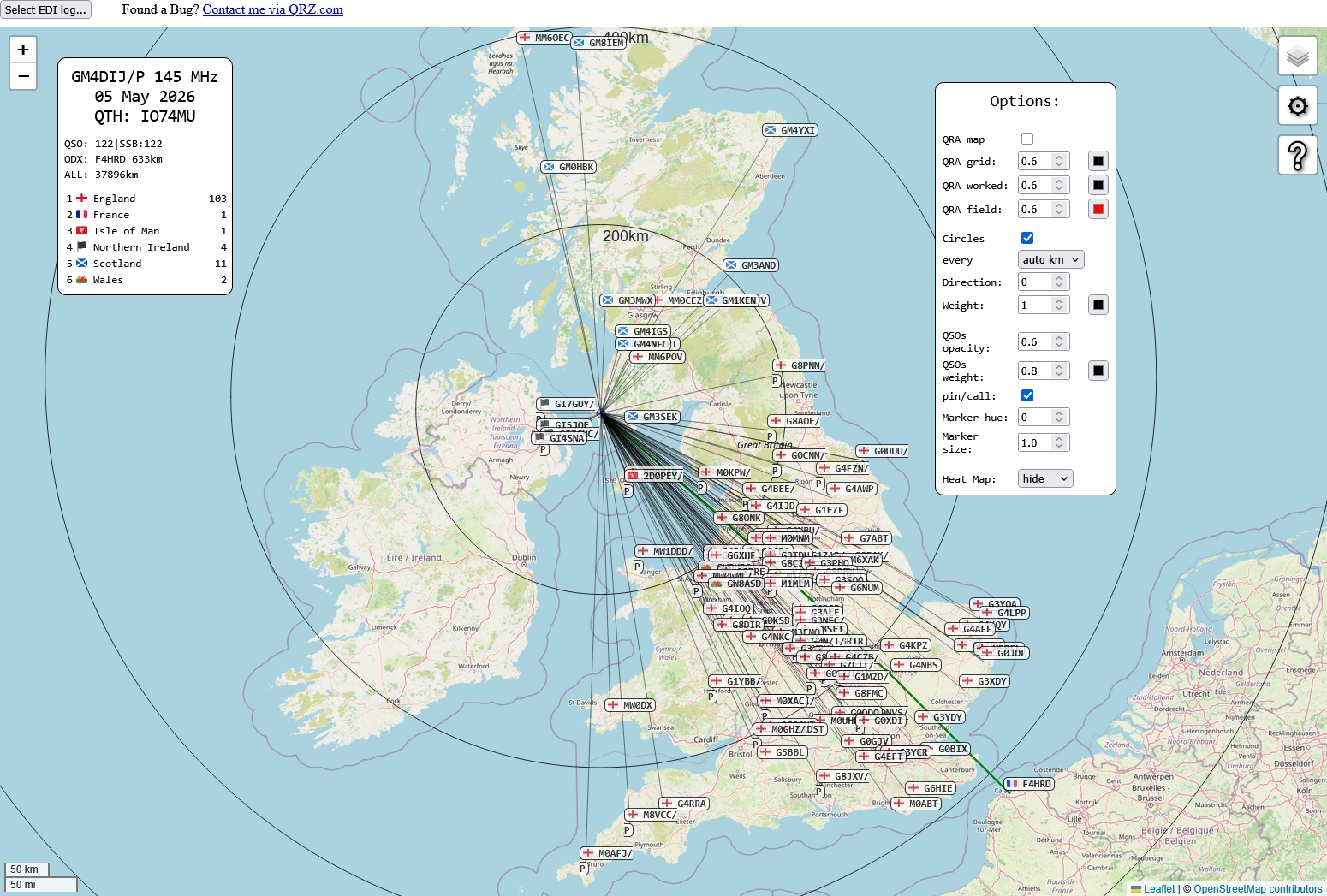This screenshot has height=896, width=1327.
Task: Click the Direction number field
Action: (x=1044, y=282)
